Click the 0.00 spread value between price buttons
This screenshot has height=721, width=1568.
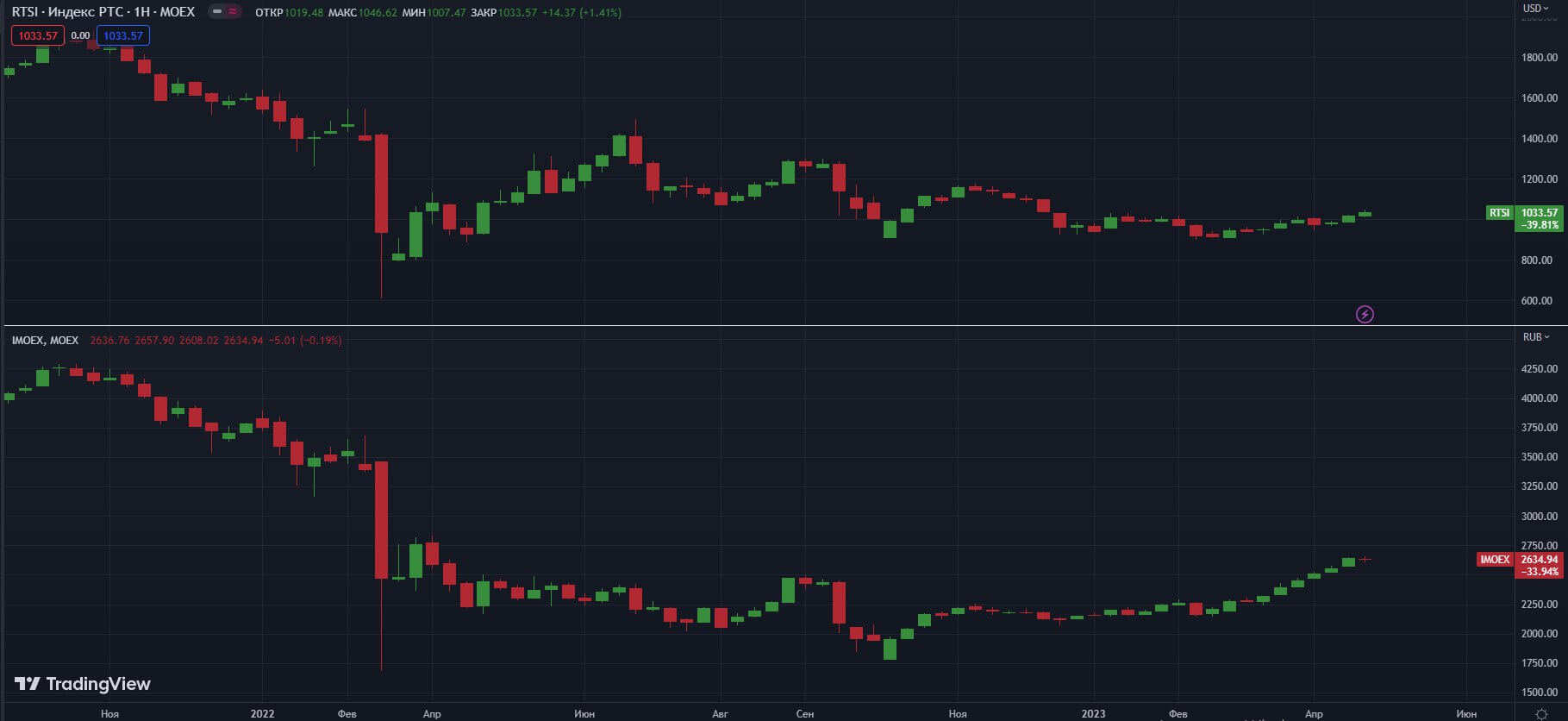click(x=80, y=35)
